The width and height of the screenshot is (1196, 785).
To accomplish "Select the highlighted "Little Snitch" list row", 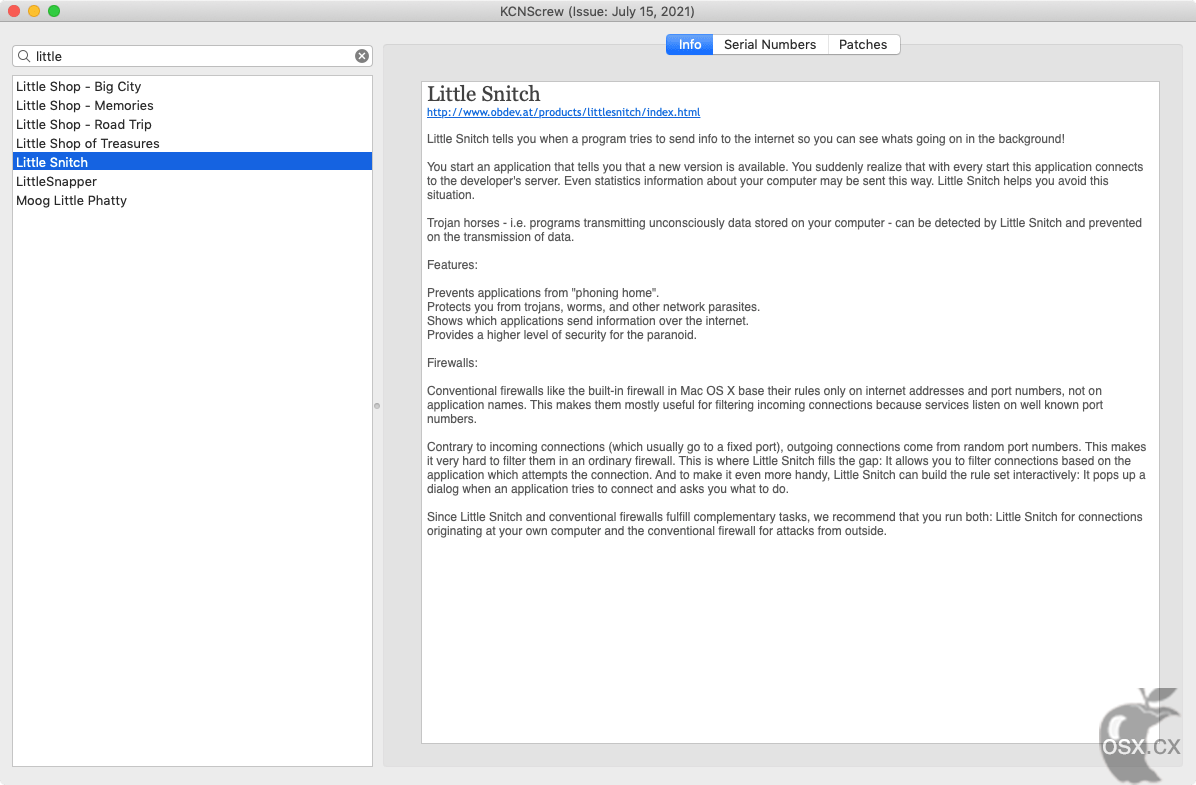I will point(192,162).
